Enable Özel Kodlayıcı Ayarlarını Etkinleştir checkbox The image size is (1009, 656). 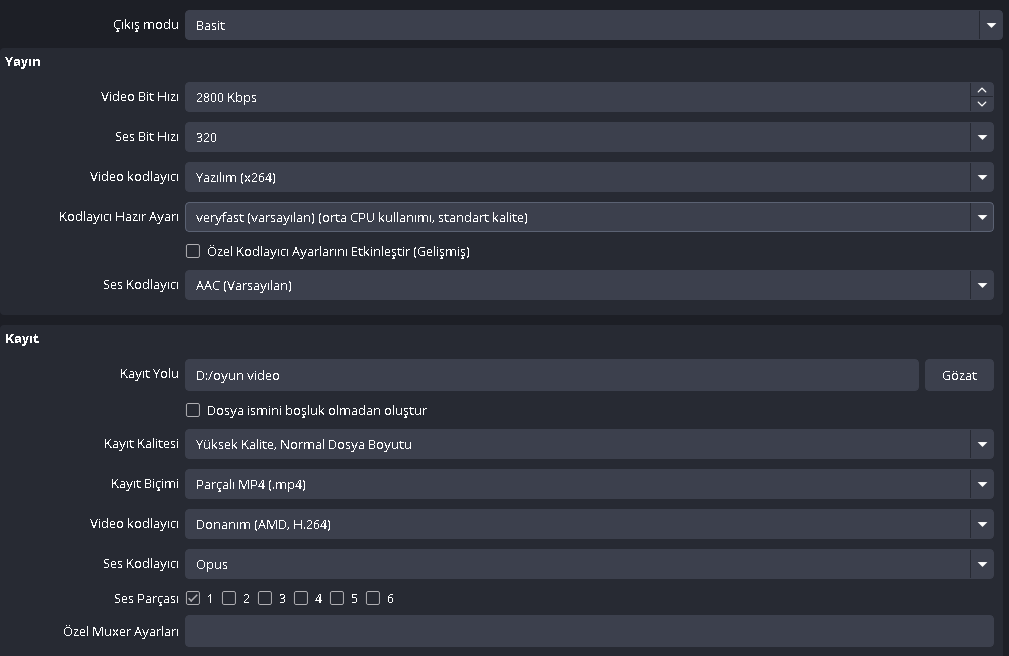click(193, 251)
